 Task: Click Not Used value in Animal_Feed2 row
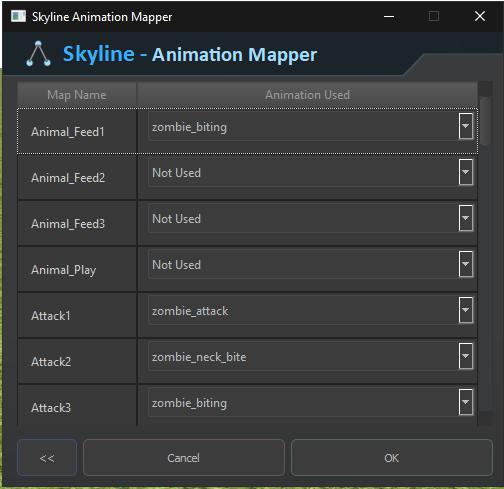[x=176, y=173]
